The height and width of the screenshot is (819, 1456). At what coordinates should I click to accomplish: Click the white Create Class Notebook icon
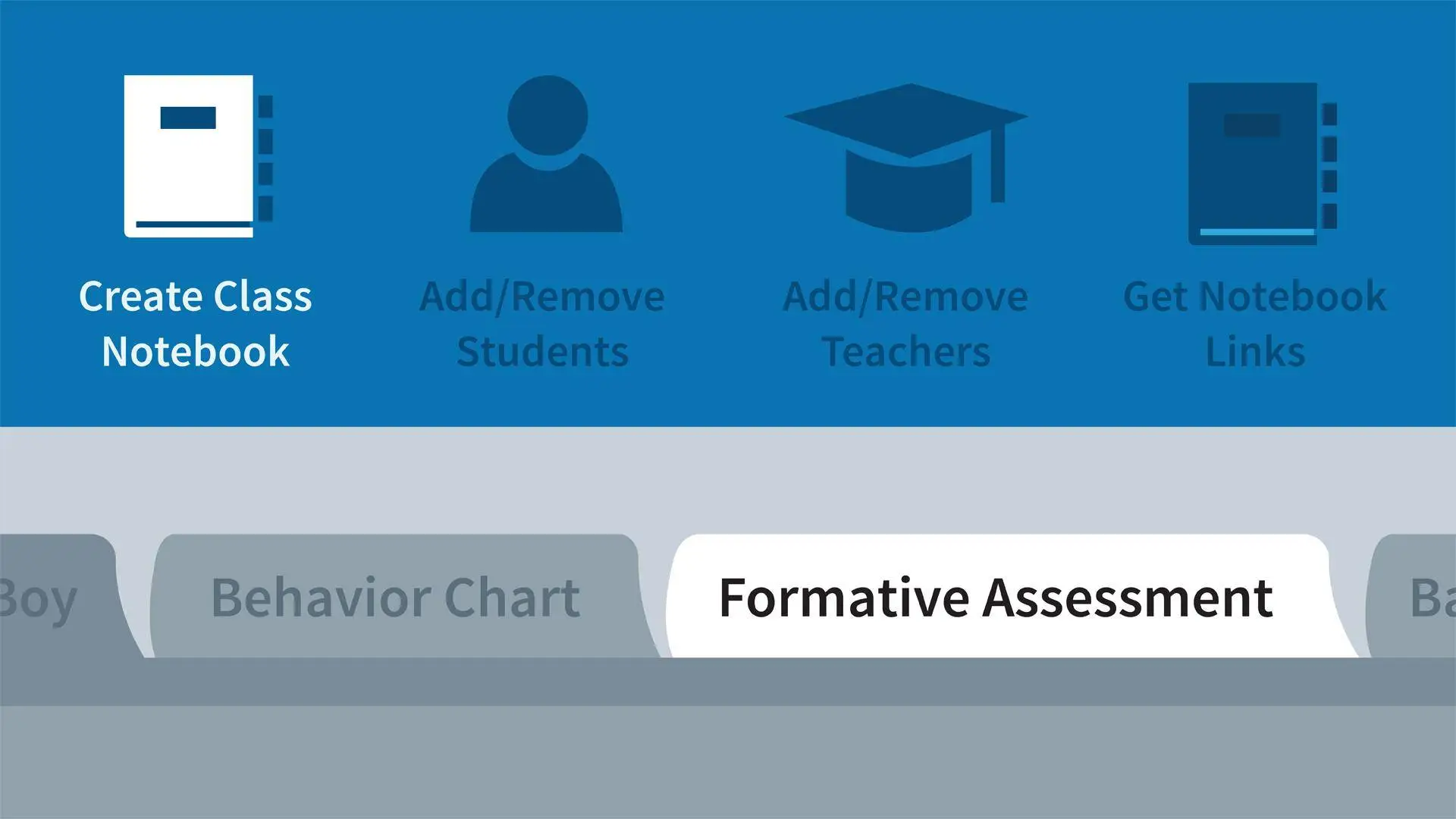199,156
